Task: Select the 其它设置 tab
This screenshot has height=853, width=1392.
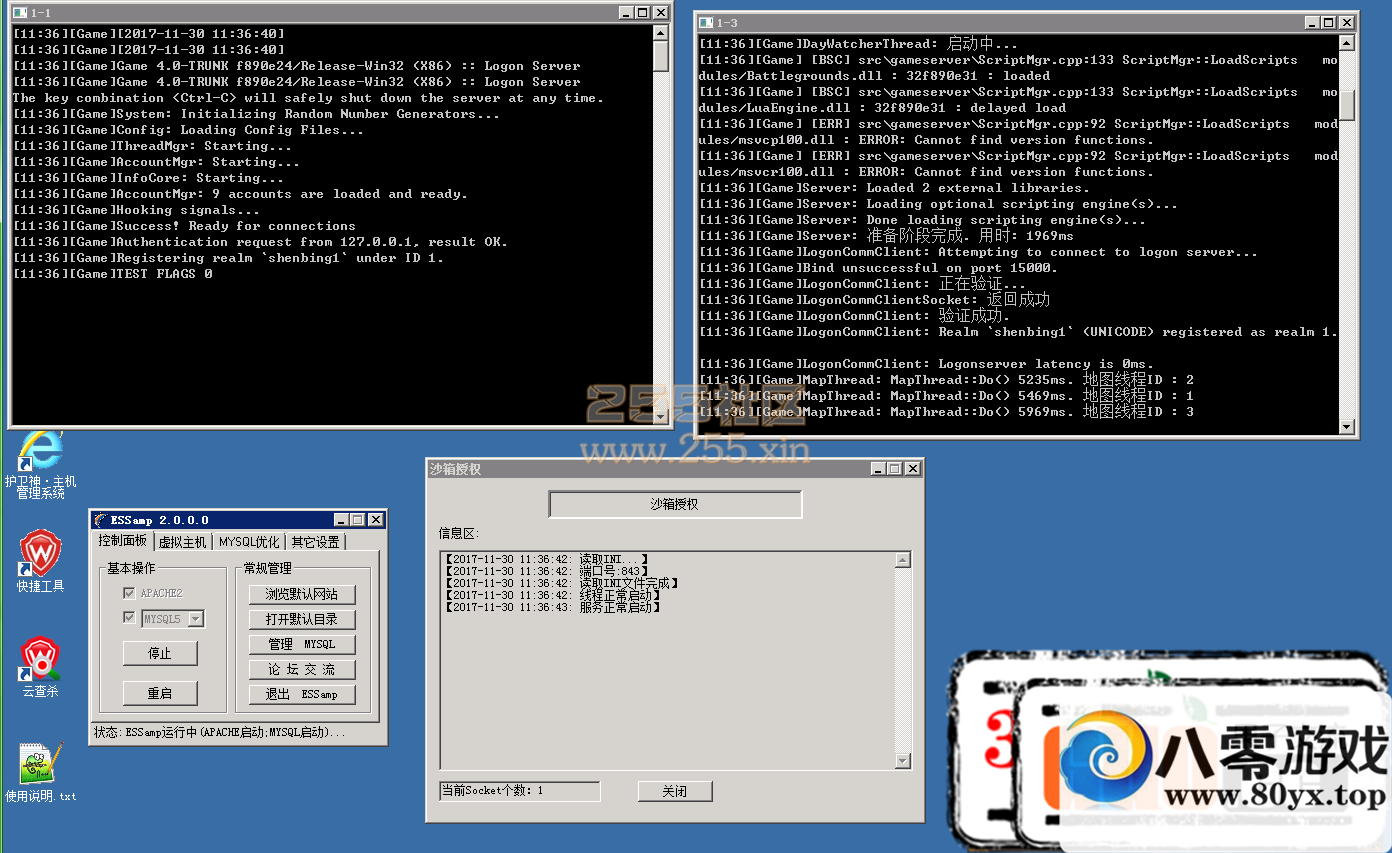Action: (x=315, y=542)
